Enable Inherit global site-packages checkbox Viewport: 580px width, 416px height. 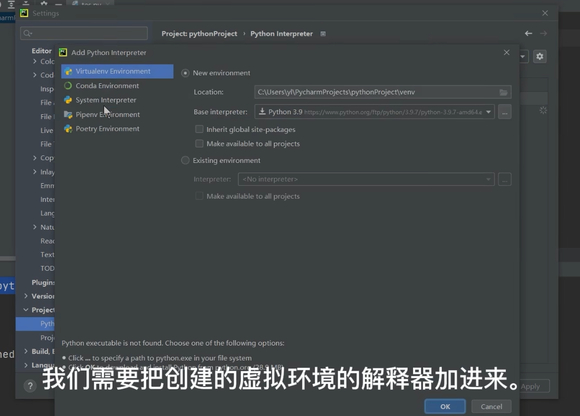point(199,129)
